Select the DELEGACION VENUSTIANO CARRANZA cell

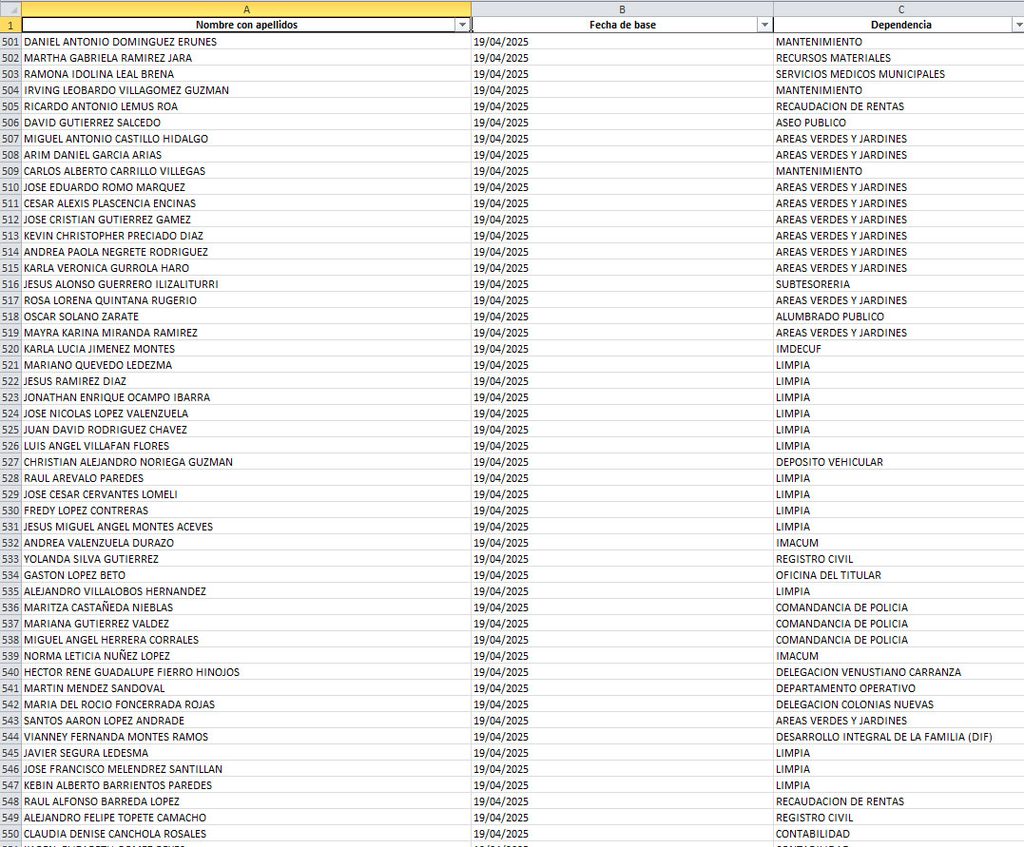(899, 672)
